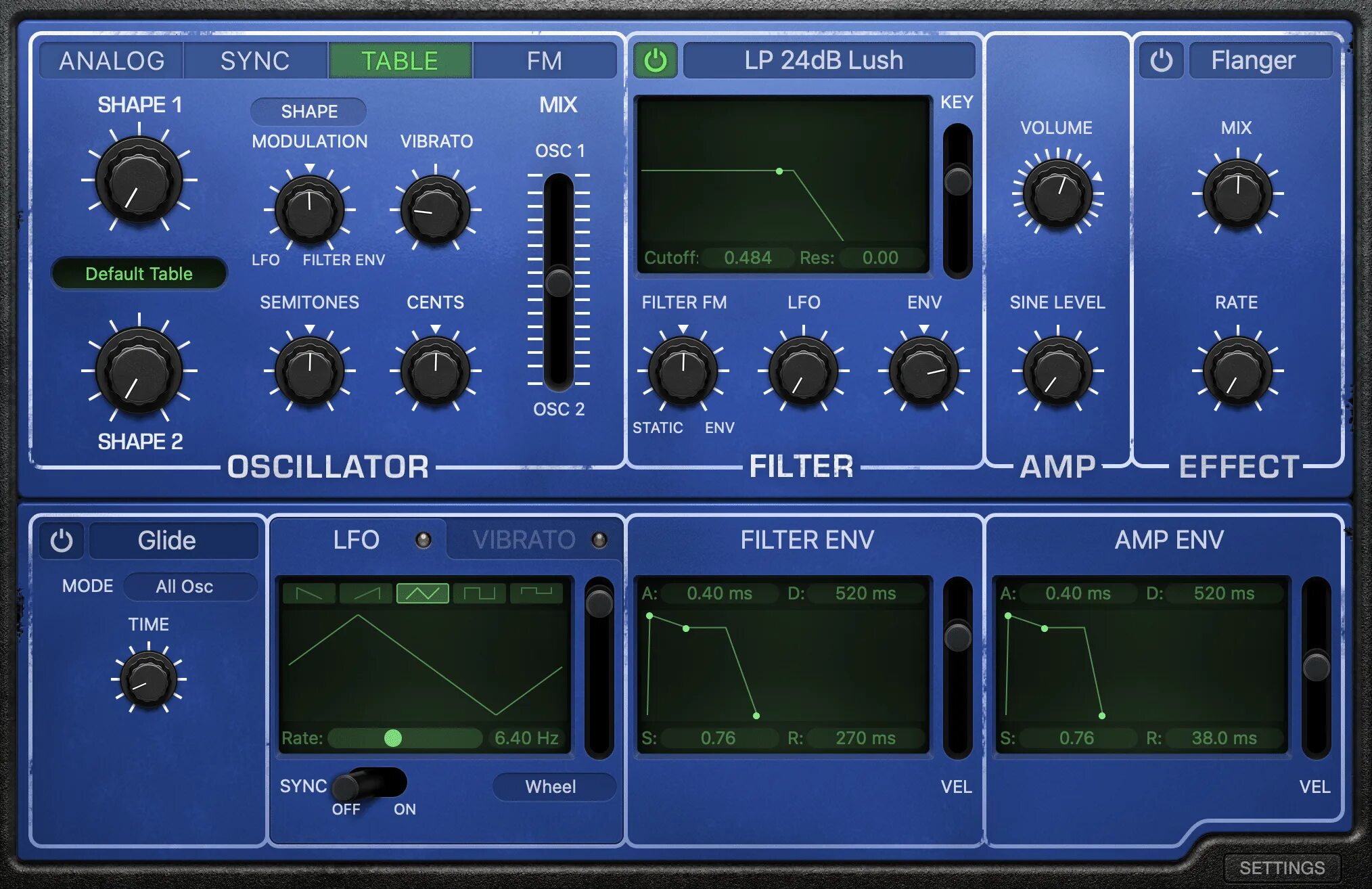
Task: Select the descending sawtooth LFO waveform
Action: [309, 593]
